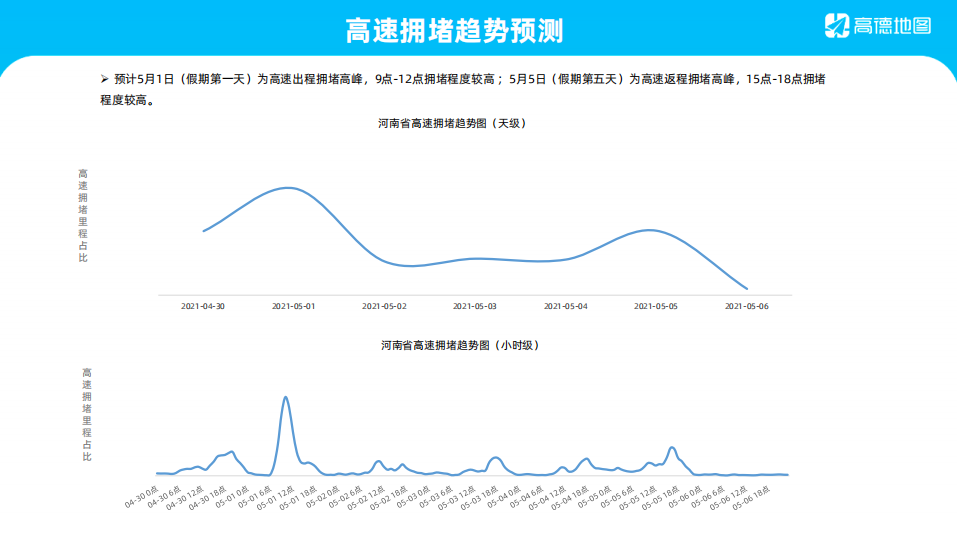Click the 高德地图 logo in the header
This screenshot has width=957, height=534.
pyautogui.click(x=878, y=27)
